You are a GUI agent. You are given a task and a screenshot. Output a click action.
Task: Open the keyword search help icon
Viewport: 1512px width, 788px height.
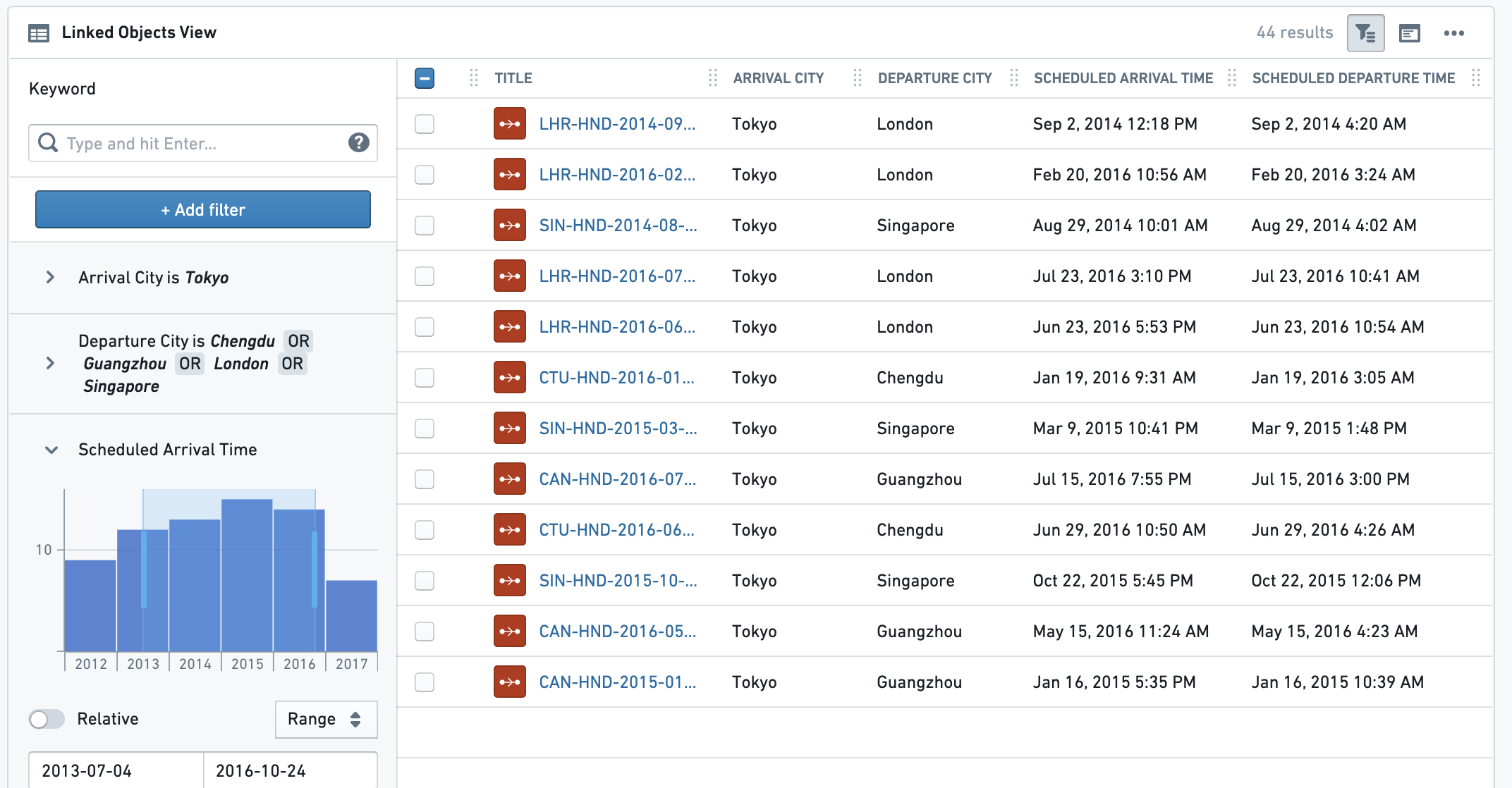click(x=358, y=143)
